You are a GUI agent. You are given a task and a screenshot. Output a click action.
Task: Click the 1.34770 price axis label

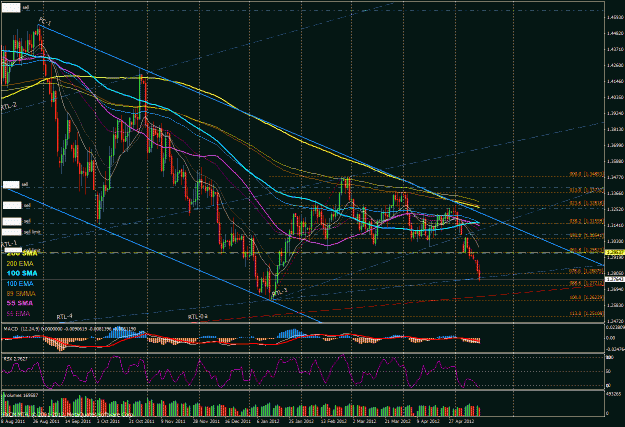tap(615, 177)
